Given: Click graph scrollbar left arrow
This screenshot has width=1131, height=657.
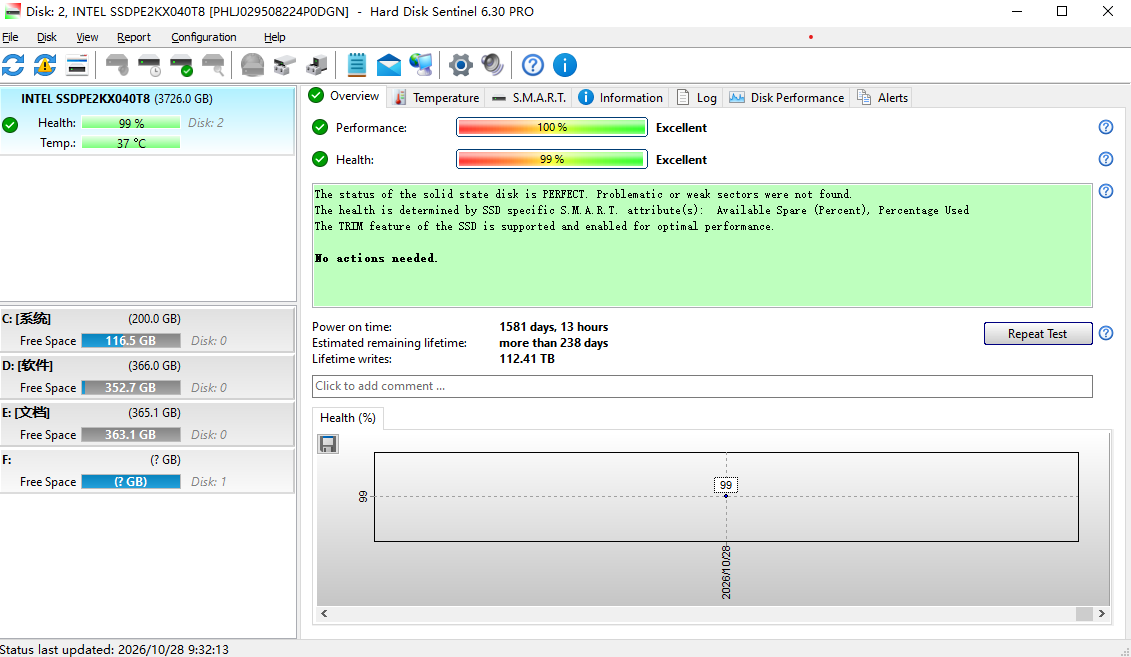Looking at the screenshot, I should 324,613.
